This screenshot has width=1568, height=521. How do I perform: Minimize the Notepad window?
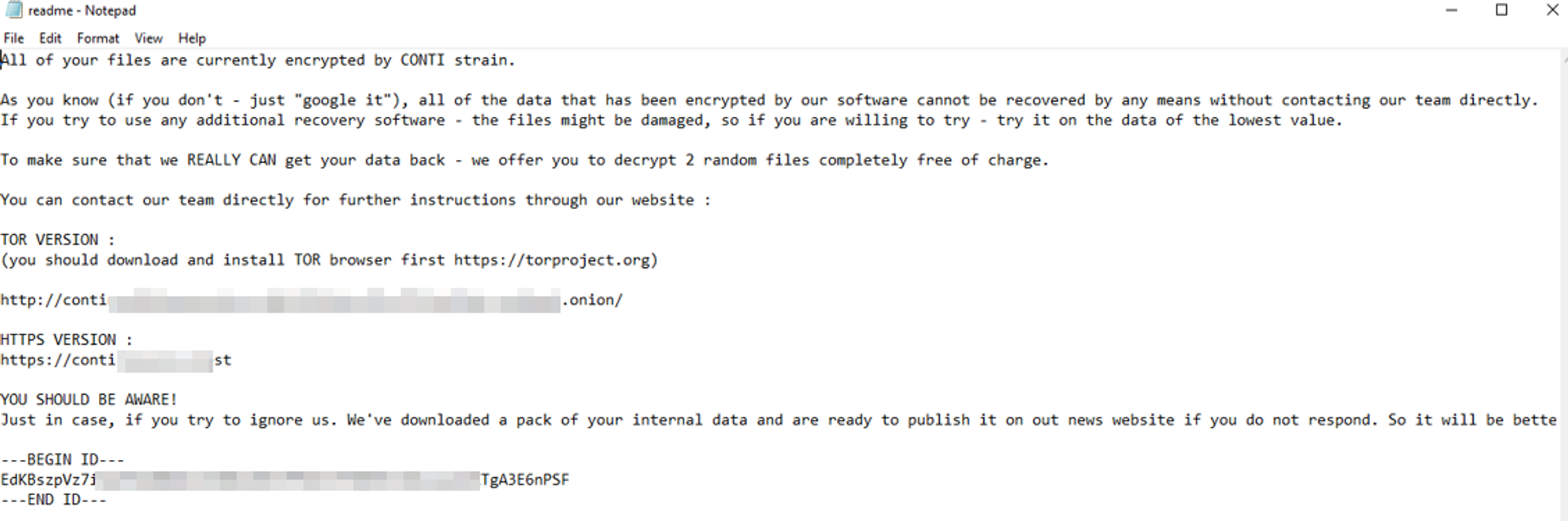tap(1451, 10)
